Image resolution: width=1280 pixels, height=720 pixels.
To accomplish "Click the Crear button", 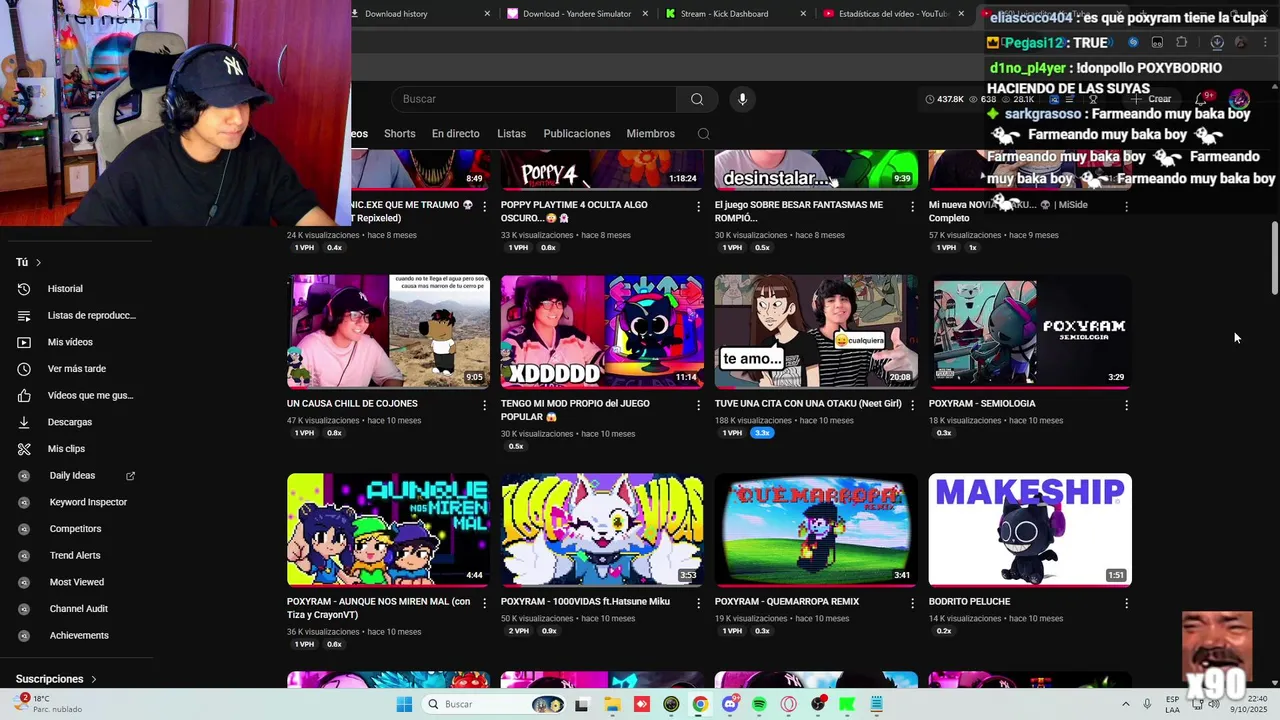I will click(1151, 99).
